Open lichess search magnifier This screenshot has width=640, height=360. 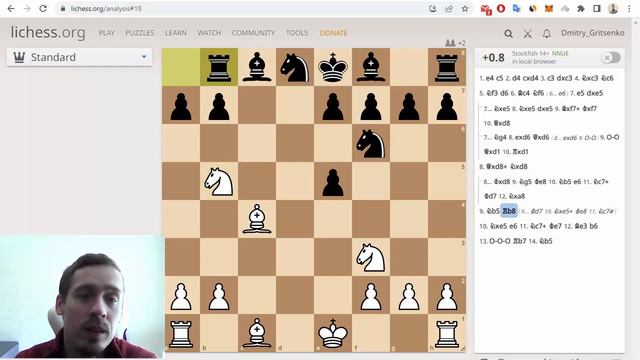[508, 34]
